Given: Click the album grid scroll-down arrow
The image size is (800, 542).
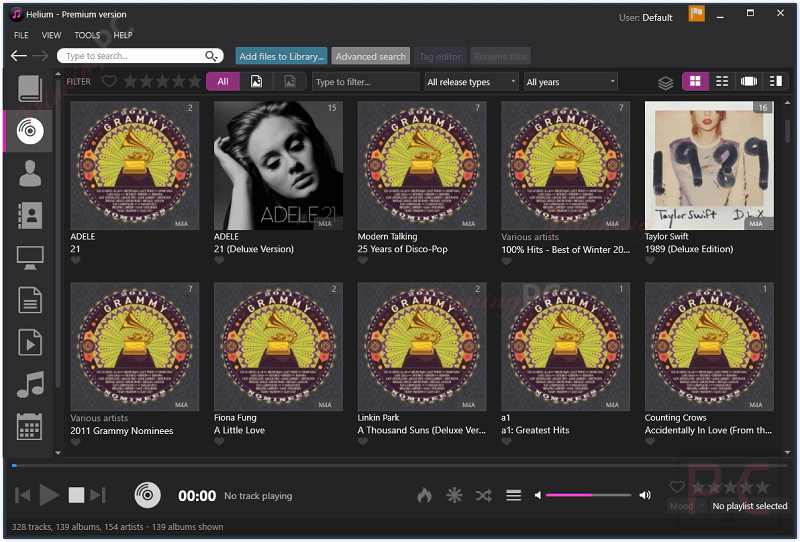Looking at the screenshot, I should pos(787,452).
